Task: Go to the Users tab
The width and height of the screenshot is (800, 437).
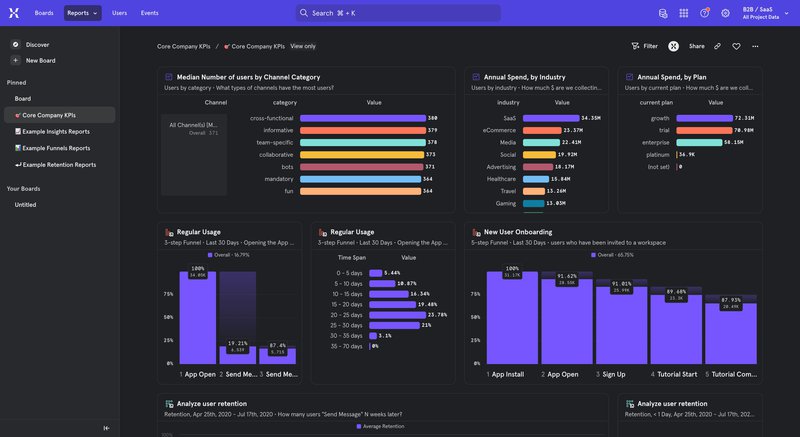Action: pos(119,13)
